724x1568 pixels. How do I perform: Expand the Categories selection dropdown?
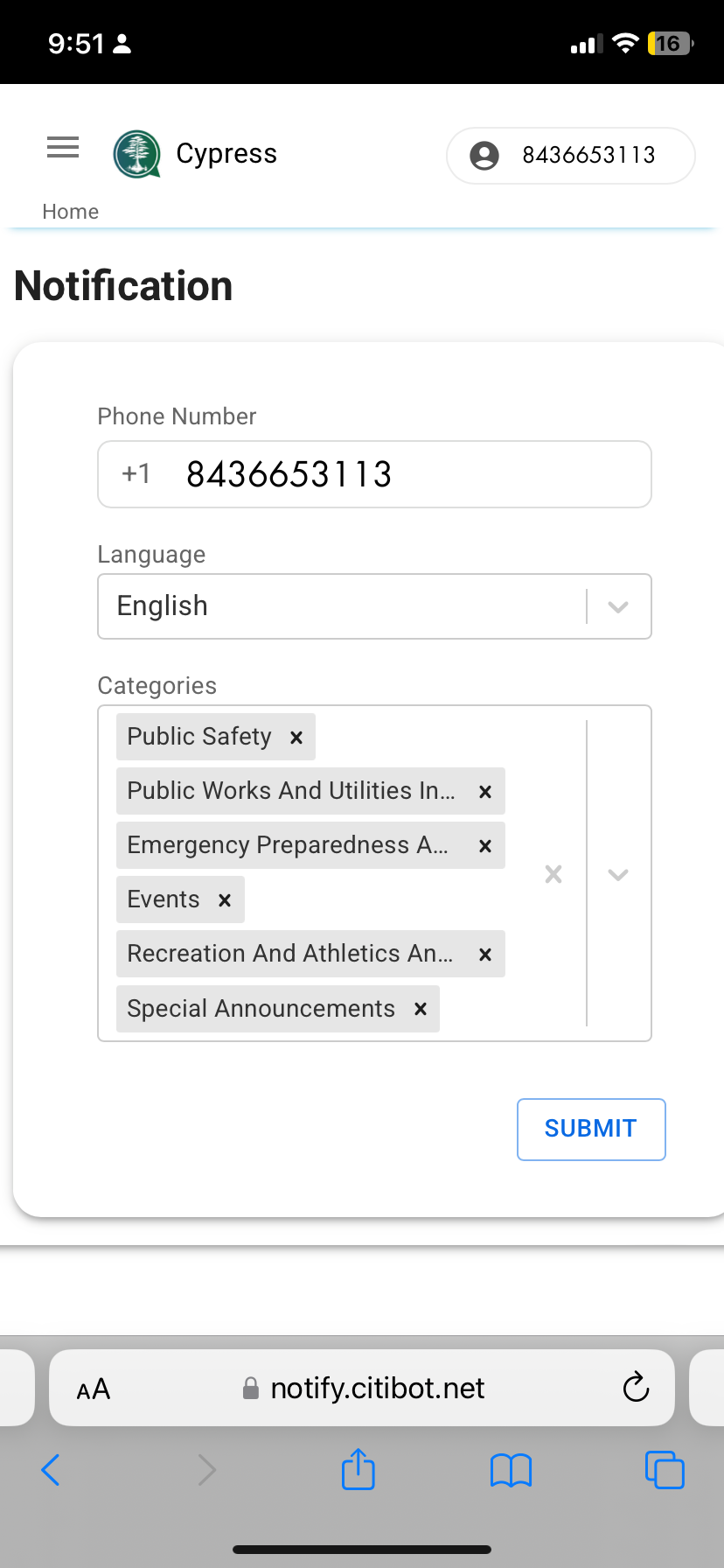point(618,874)
